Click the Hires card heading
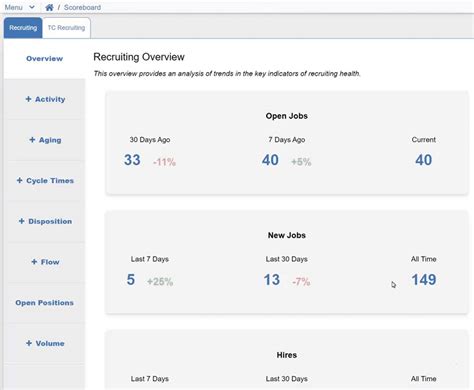 point(287,355)
